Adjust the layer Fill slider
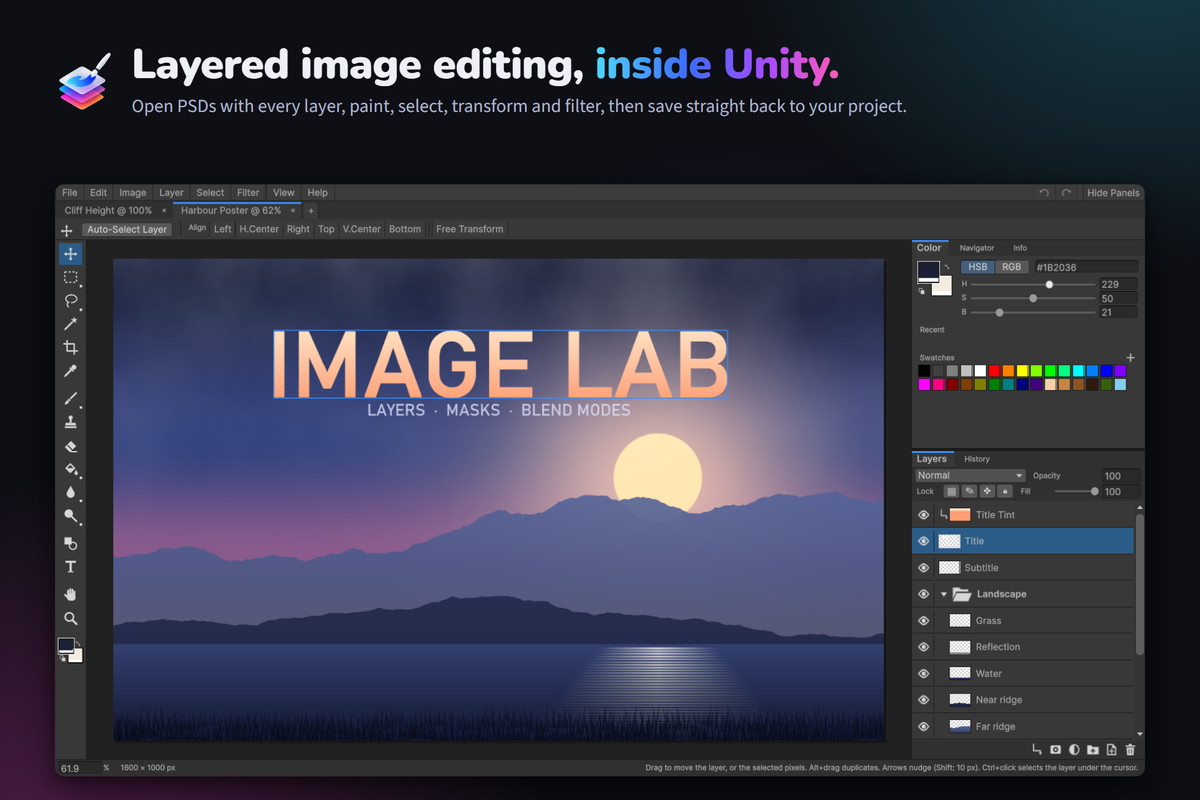This screenshot has width=1200, height=800. click(x=1076, y=491)
